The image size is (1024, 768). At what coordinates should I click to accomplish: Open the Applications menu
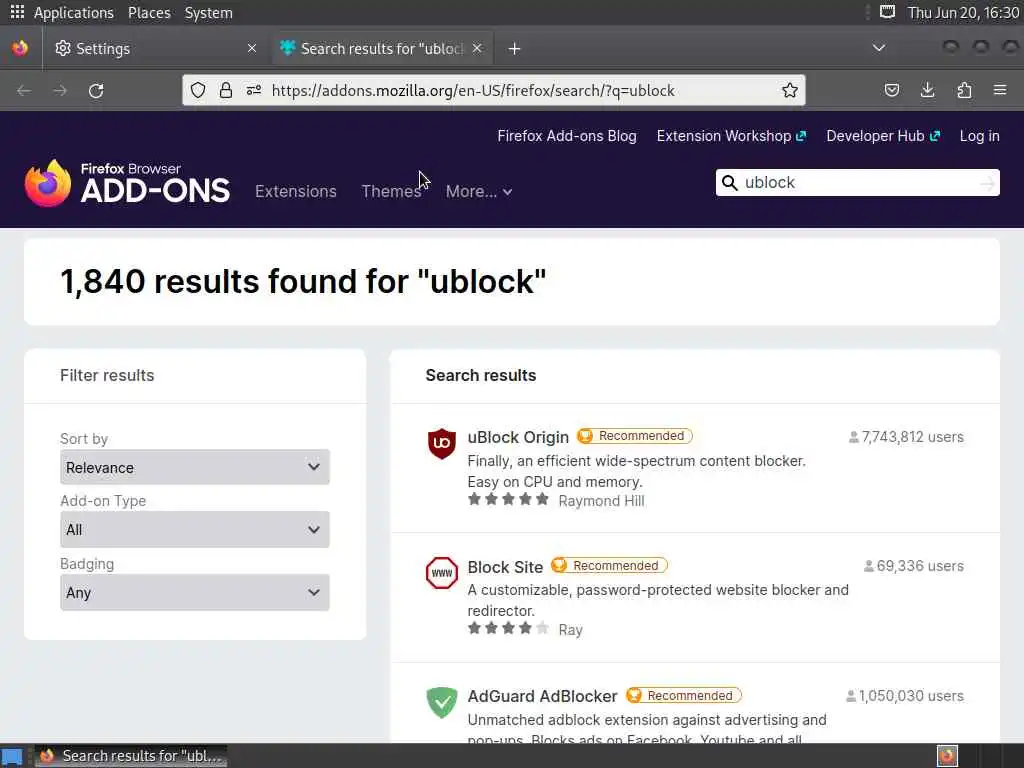[62, 13]
